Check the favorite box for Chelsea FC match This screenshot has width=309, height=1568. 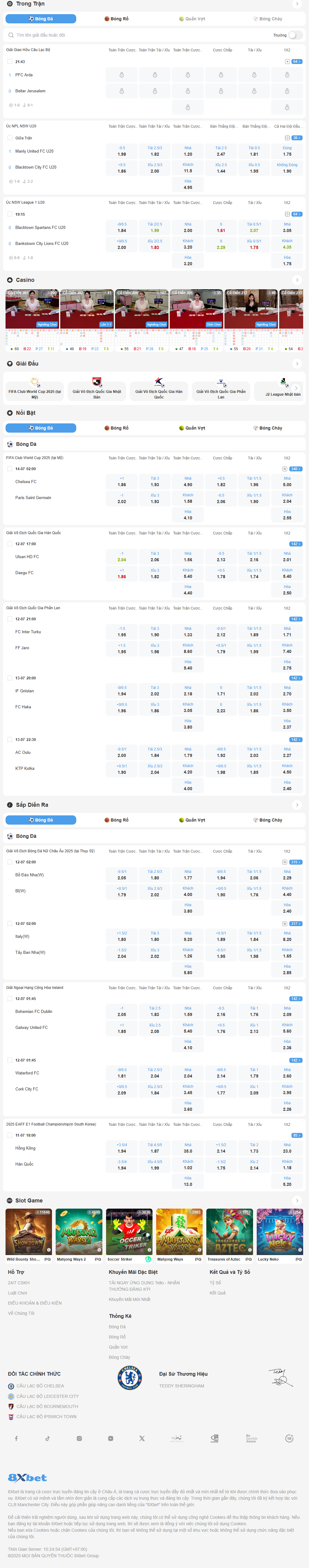(x=10, y=469)
